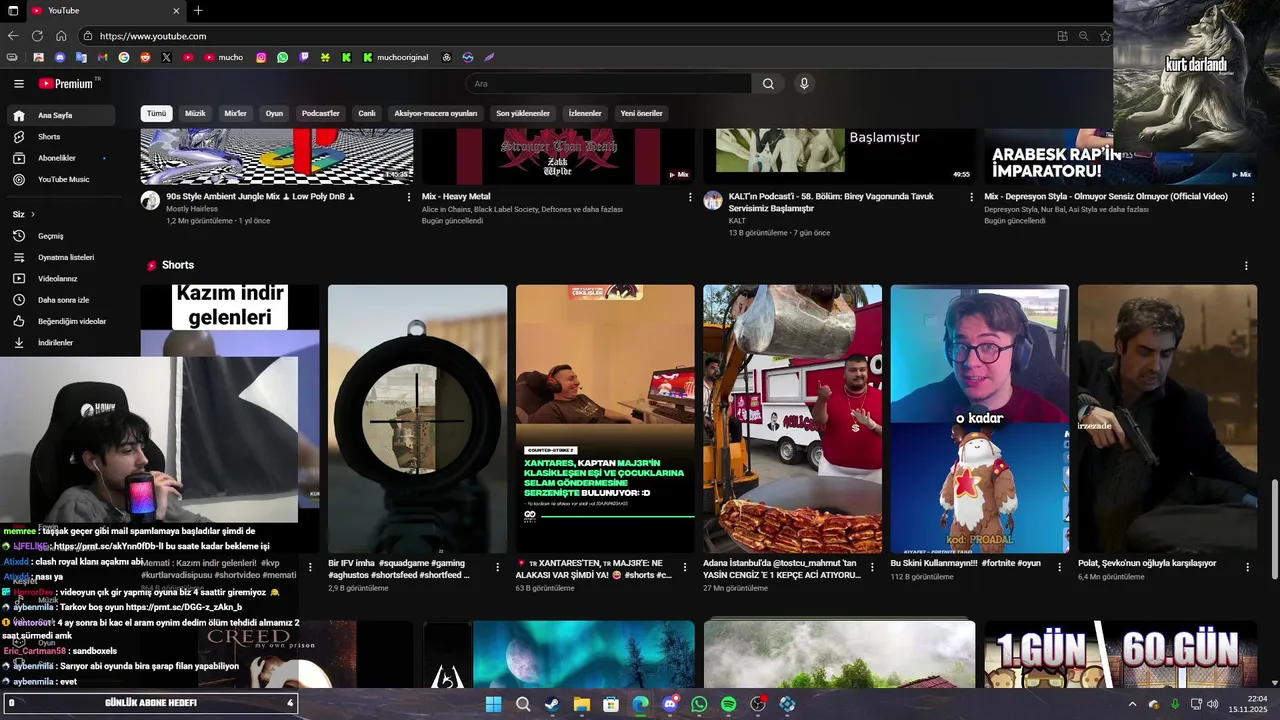
Task: Open Videolarınız in sidebar
Action: coord(61,279)
